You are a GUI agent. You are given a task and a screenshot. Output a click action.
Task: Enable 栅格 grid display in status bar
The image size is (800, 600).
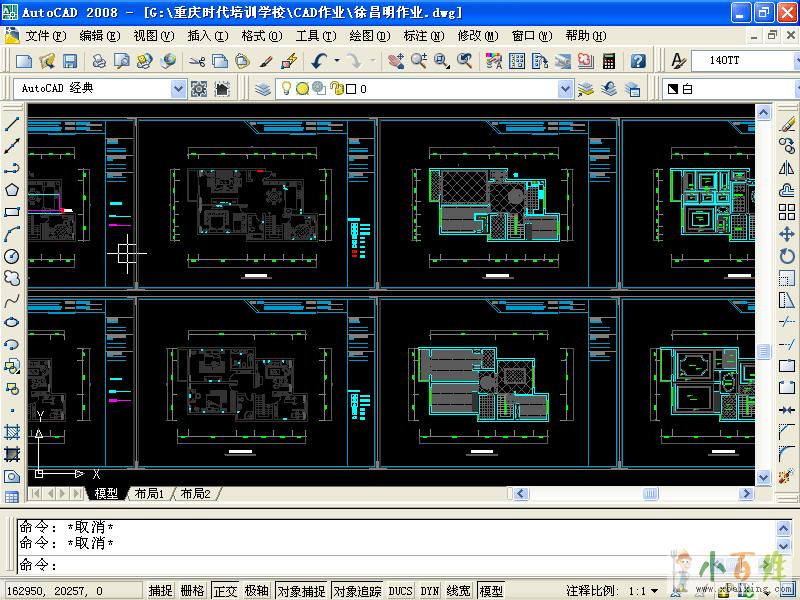pyautogui.click(x=192, y=591)
